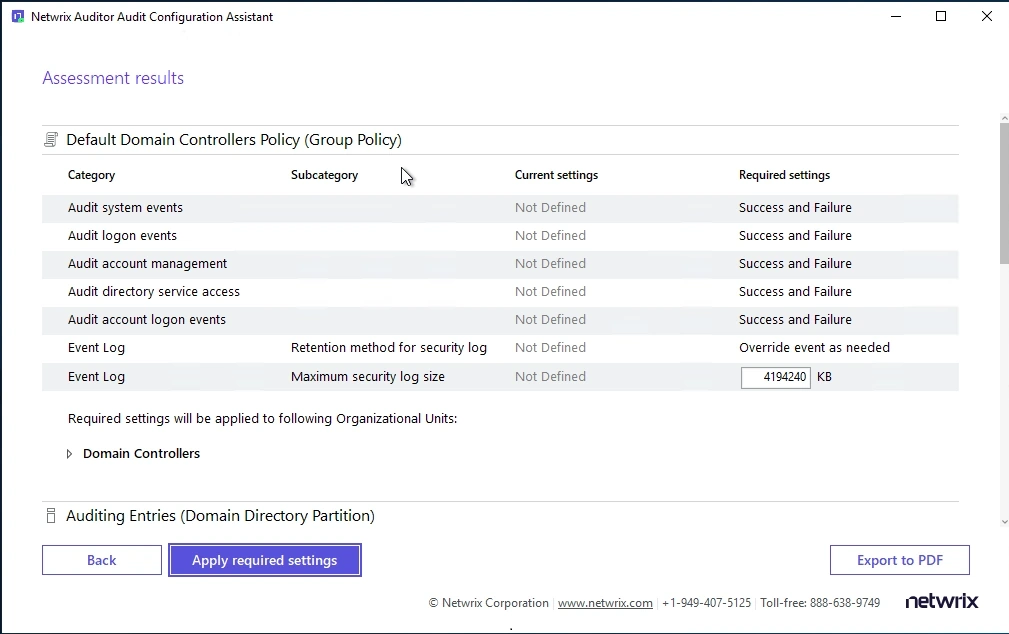Click Apply required settings
The image size is (1009, 634).
[x=264, y=560]
